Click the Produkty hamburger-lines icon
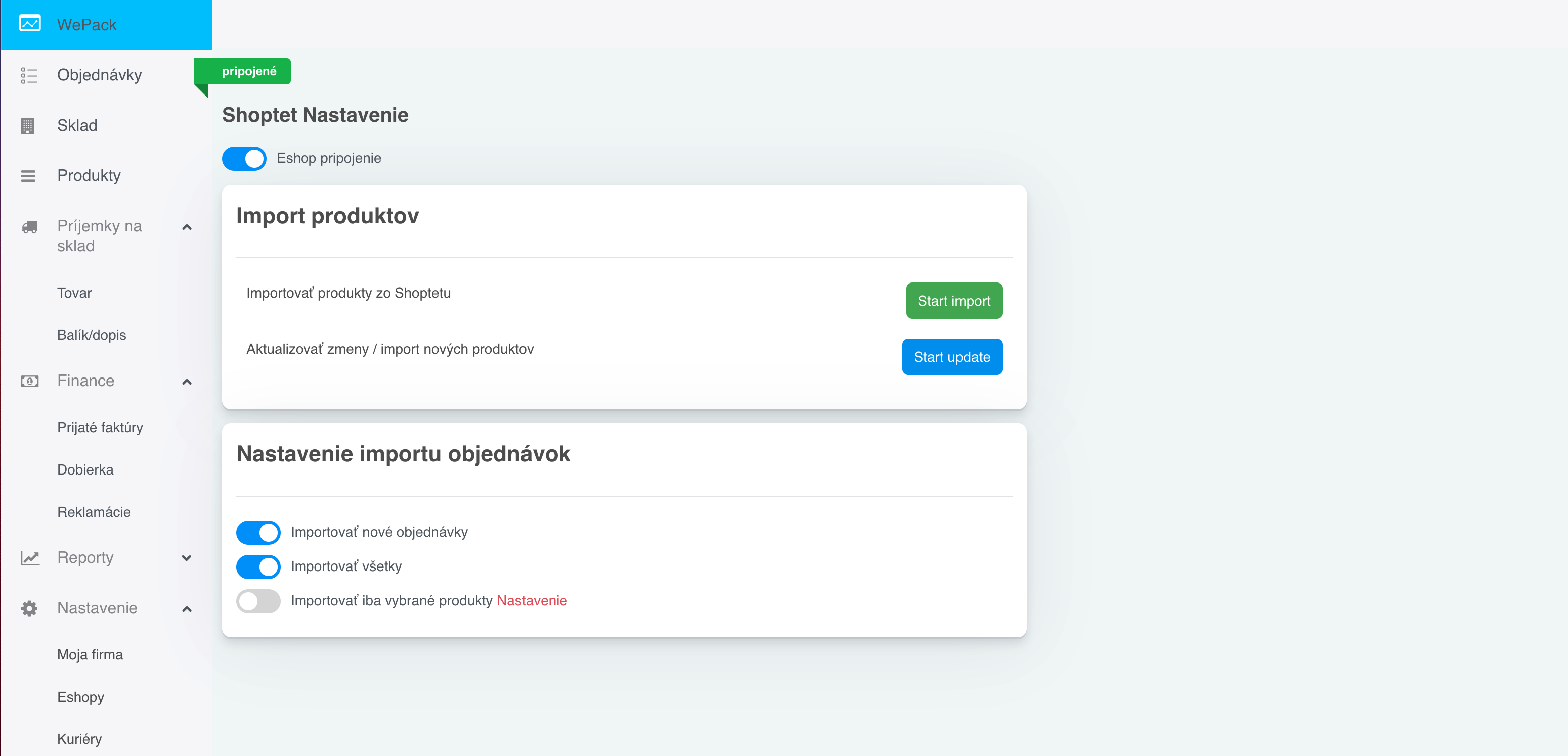The width and height of the screenshot is (1568, 756). [x=28, y=176]
